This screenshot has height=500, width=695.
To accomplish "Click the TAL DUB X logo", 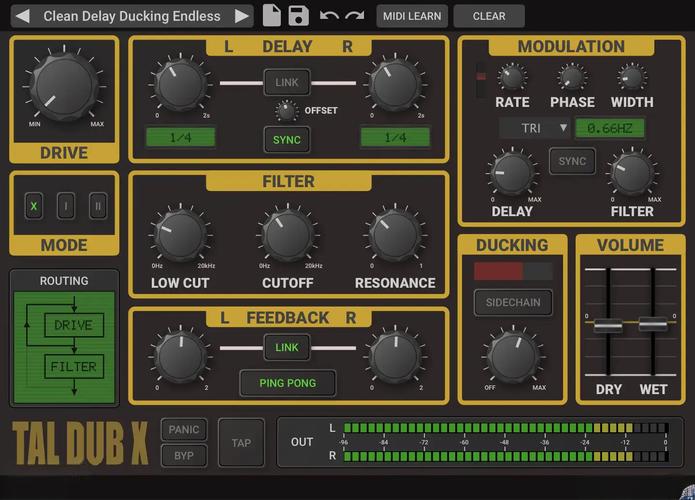I will pyautogui.click(x=80, y=443).
